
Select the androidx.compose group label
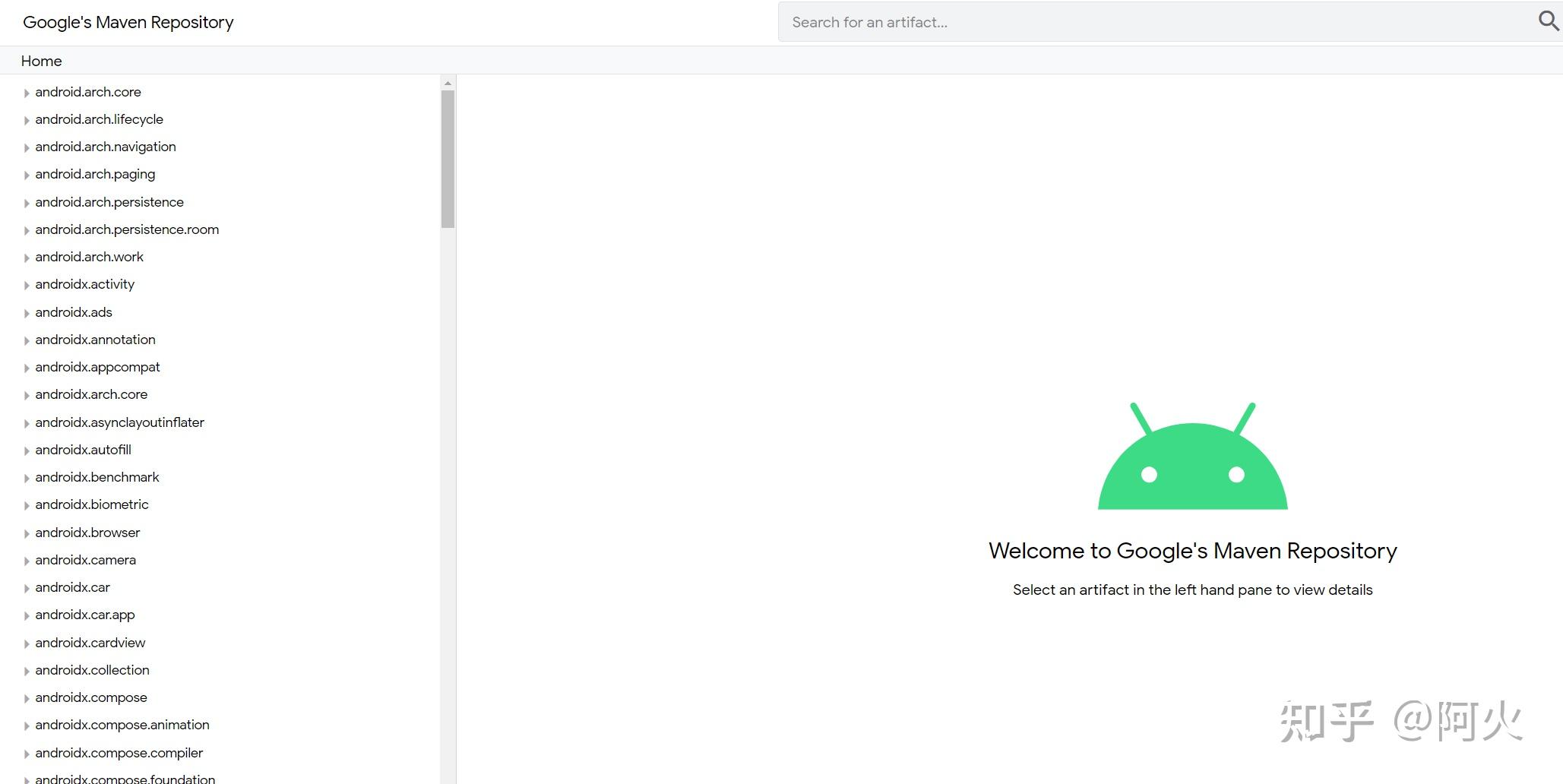point(91,697)
